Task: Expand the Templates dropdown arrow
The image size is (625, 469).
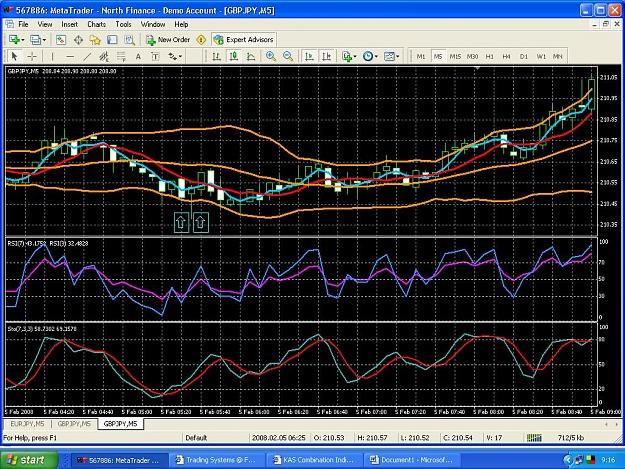Action: coord(397,57)
